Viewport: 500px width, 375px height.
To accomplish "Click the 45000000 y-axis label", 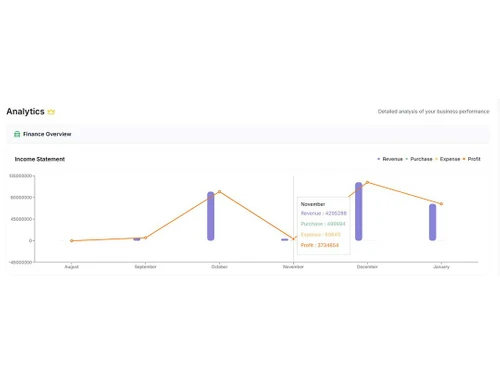I will tap(21, 219).
